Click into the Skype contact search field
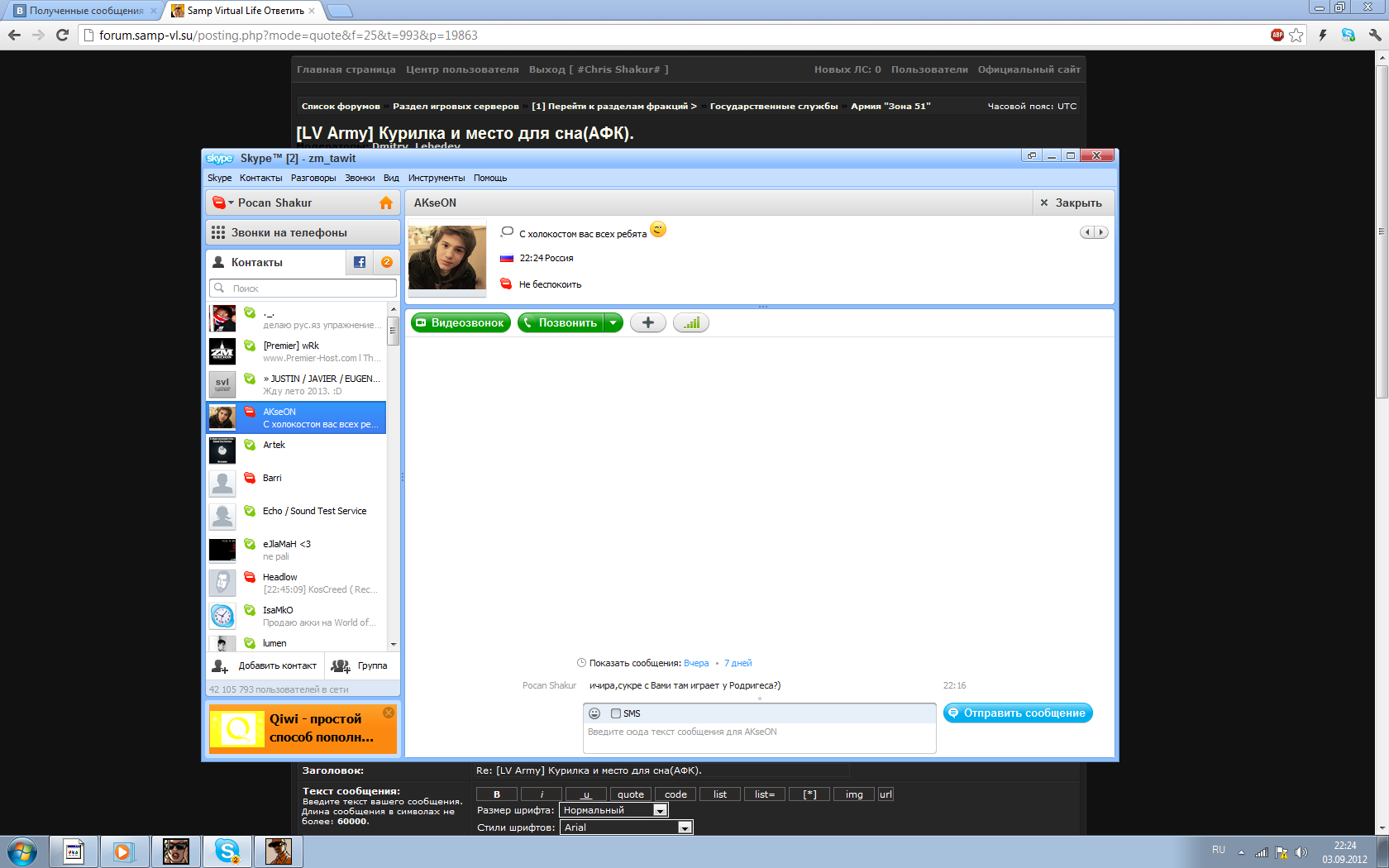This screenshot has height=868, width=1389. (303, 289)
